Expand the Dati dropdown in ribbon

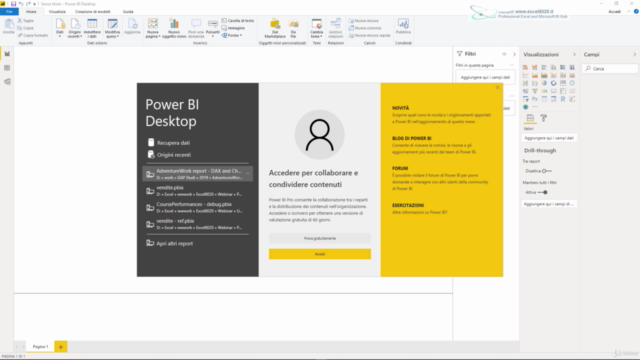click(60, 36)
